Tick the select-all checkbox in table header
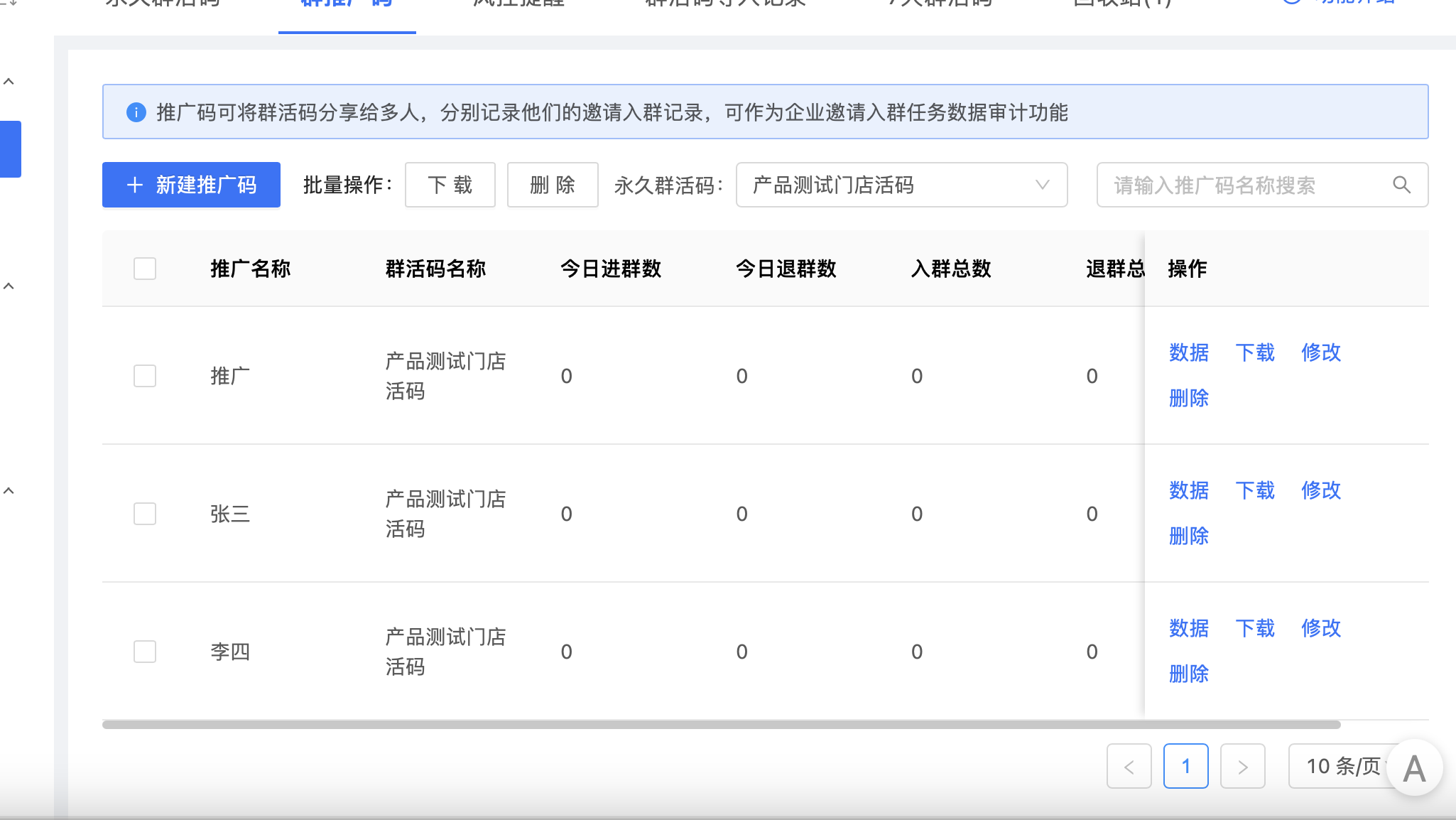This screenshot has width=1456, height=820. (145, 269)
